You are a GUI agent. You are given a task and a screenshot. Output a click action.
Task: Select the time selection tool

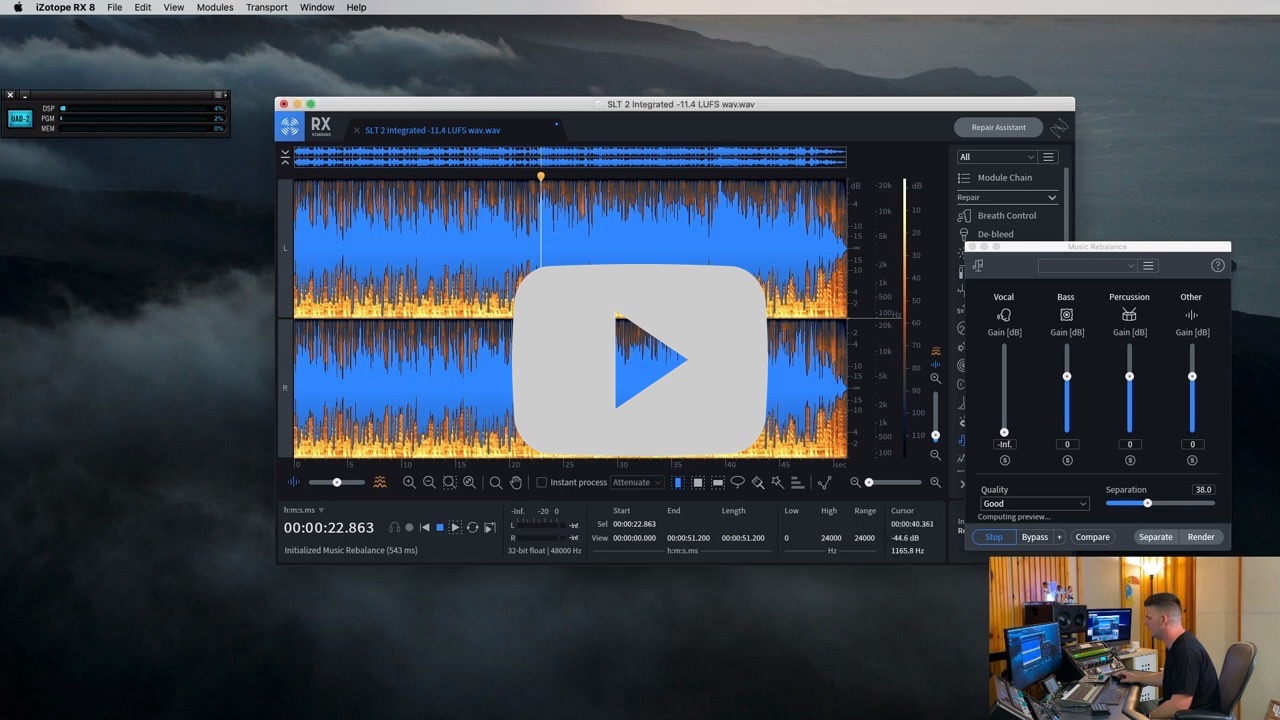coord(678,482)
